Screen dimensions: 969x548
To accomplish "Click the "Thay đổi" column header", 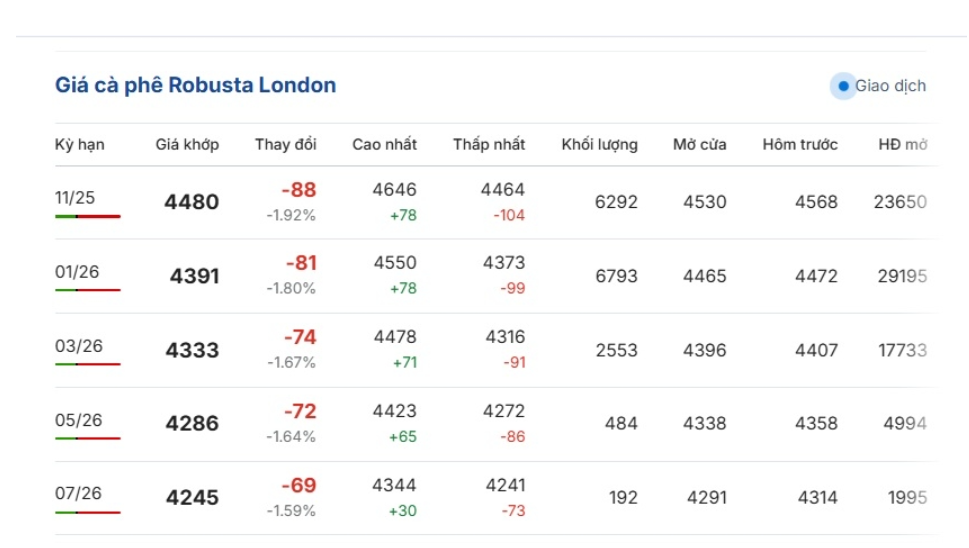I will 286,145.
